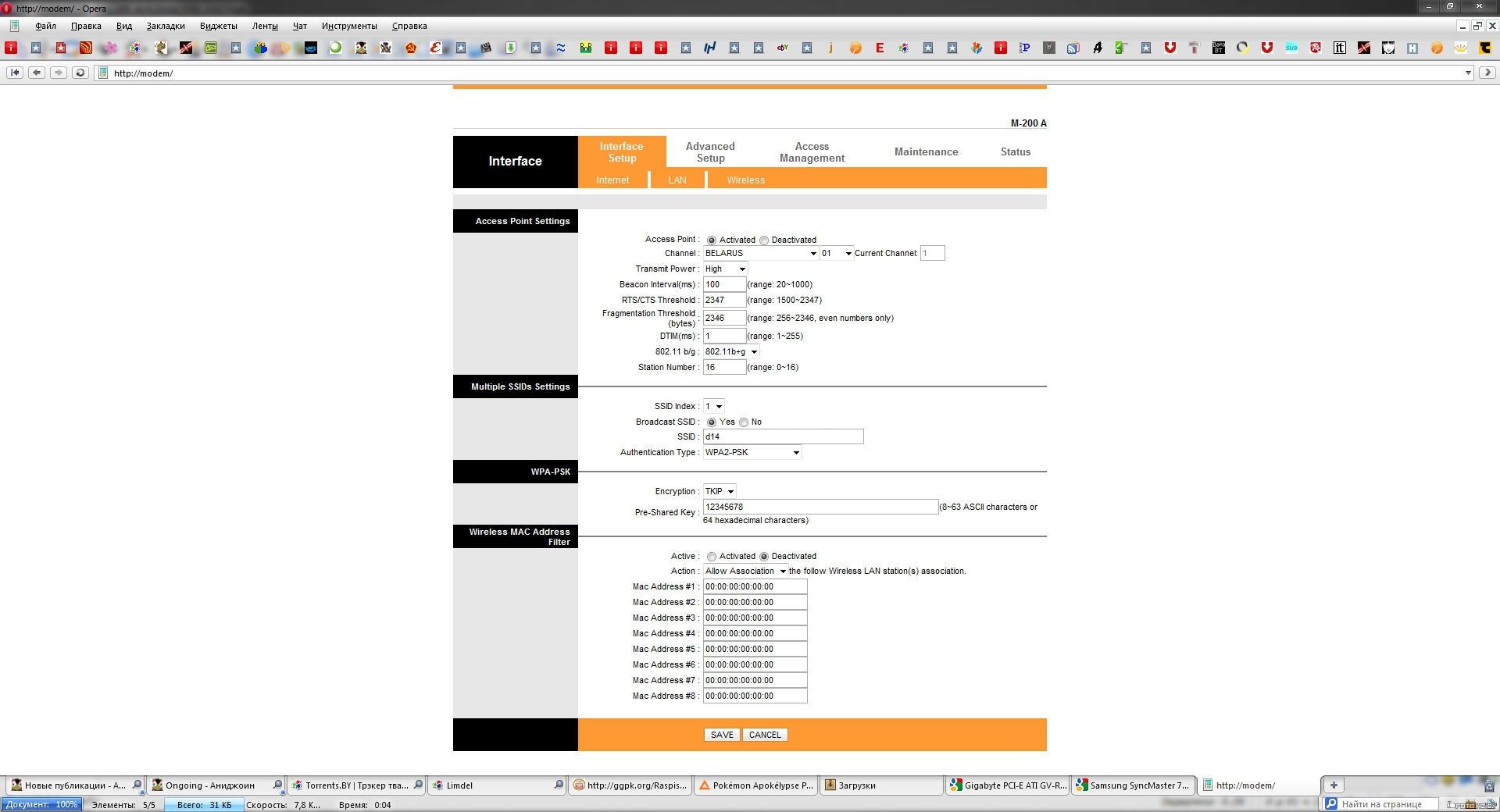Click the Документ 100% progress indicator
This screenshot has height=812, width=1500.
point(42,804)
